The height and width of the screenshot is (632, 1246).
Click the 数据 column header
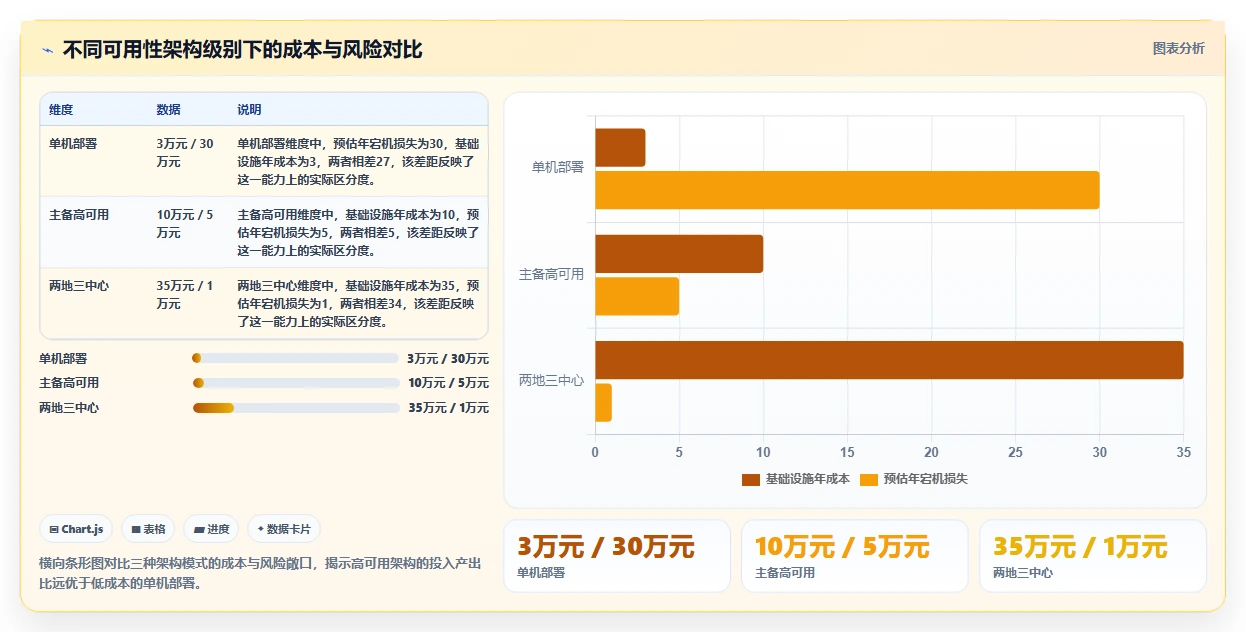(169, 110)
